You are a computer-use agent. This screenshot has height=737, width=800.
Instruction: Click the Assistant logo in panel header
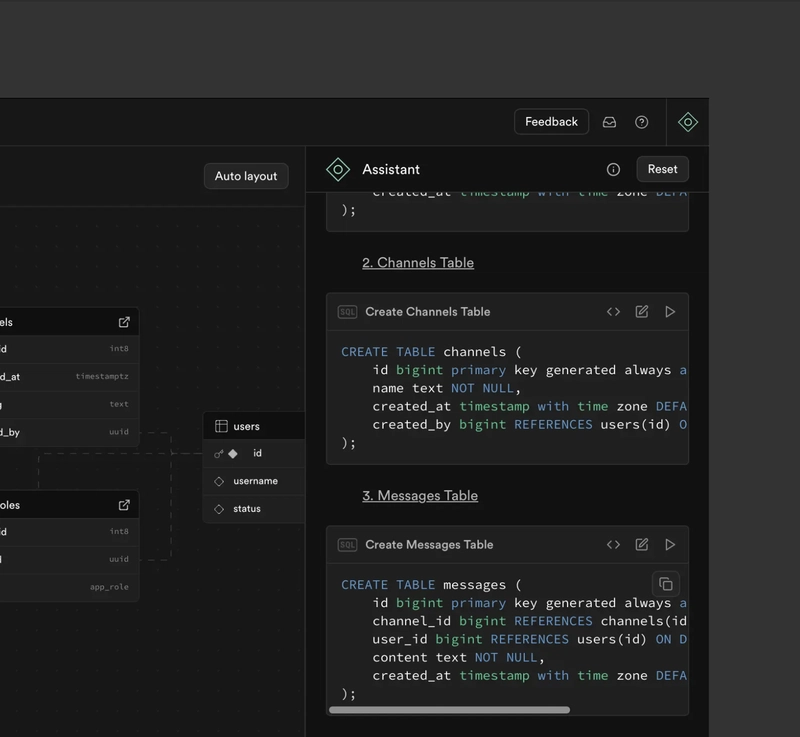click(x=338, y=169)
